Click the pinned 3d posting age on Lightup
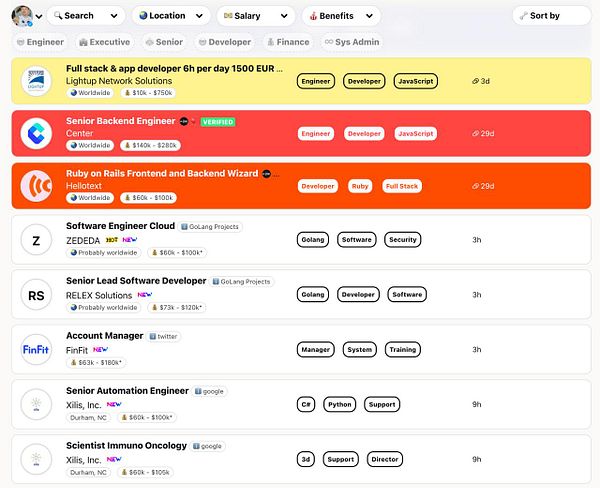This screenshot has width=600, height=488. [x=481, y=81]
